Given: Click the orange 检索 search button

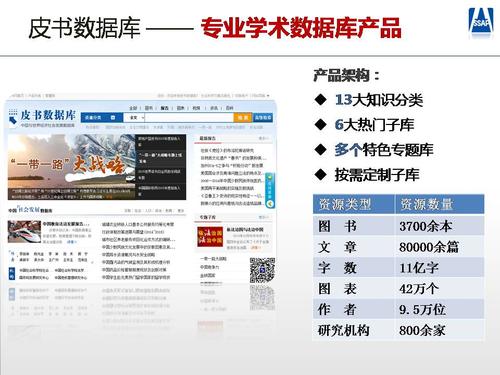Looking at the screenshot, I should pos(243,117).
